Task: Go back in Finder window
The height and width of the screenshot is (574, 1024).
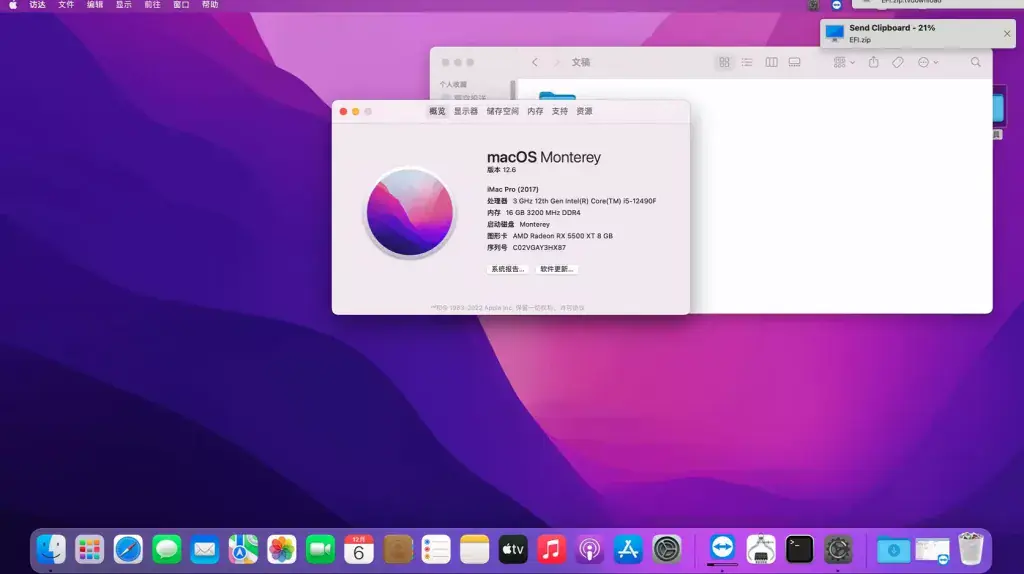Action: (x=535, y=62)
